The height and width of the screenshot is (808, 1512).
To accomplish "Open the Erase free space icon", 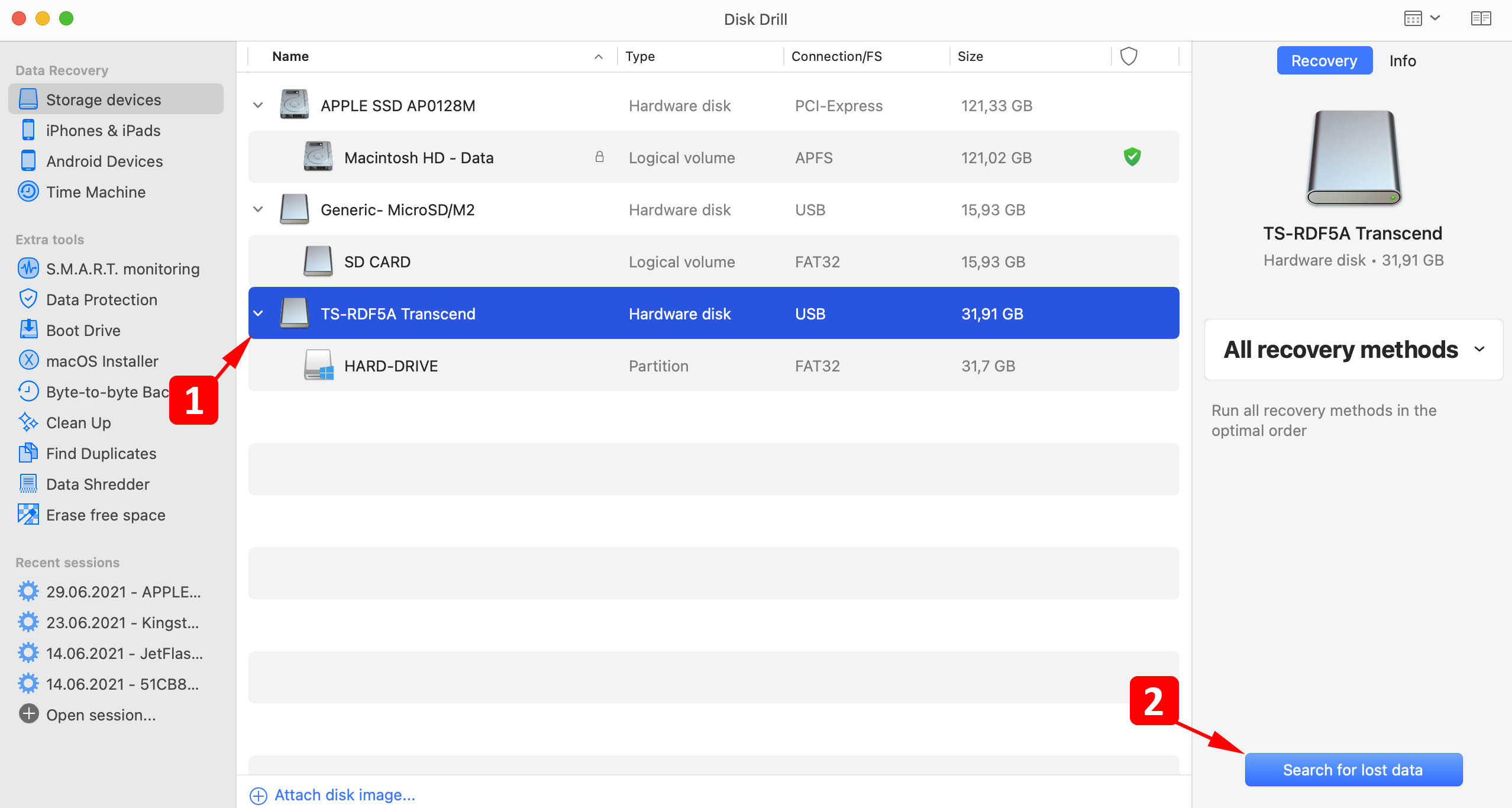I will (x=28, y=515).
